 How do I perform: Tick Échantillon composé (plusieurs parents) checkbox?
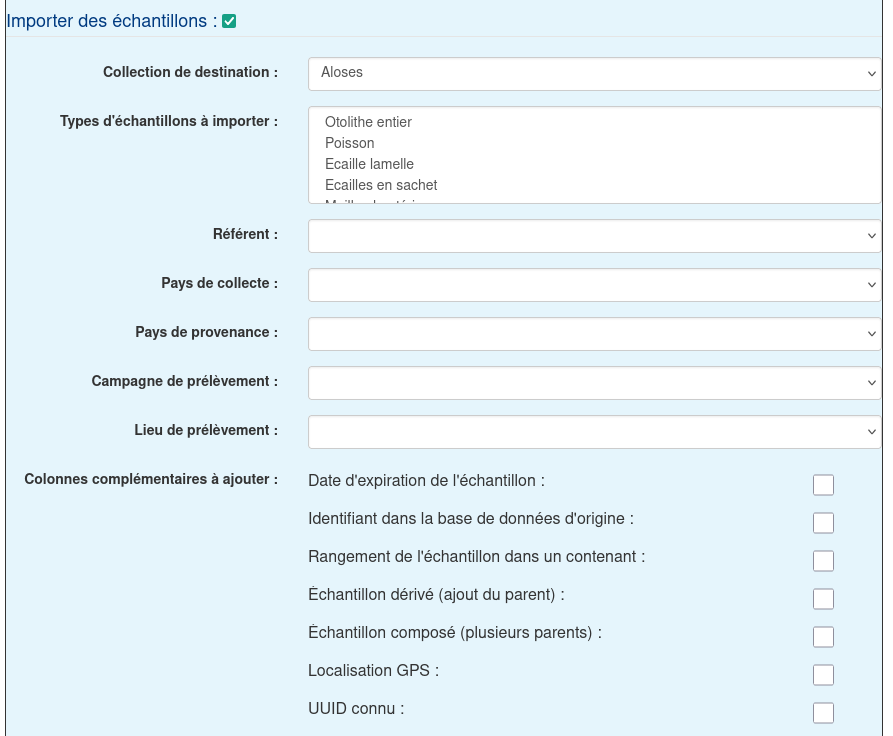823,637
